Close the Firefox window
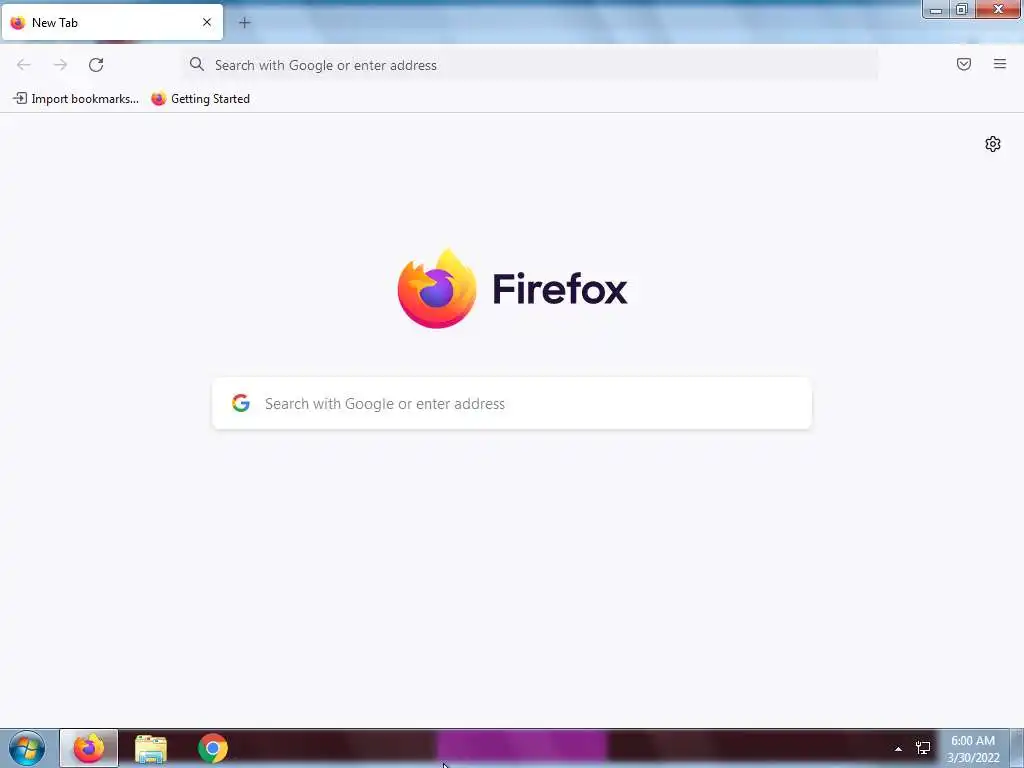1024x768 pixels. (x=998, y=9)
